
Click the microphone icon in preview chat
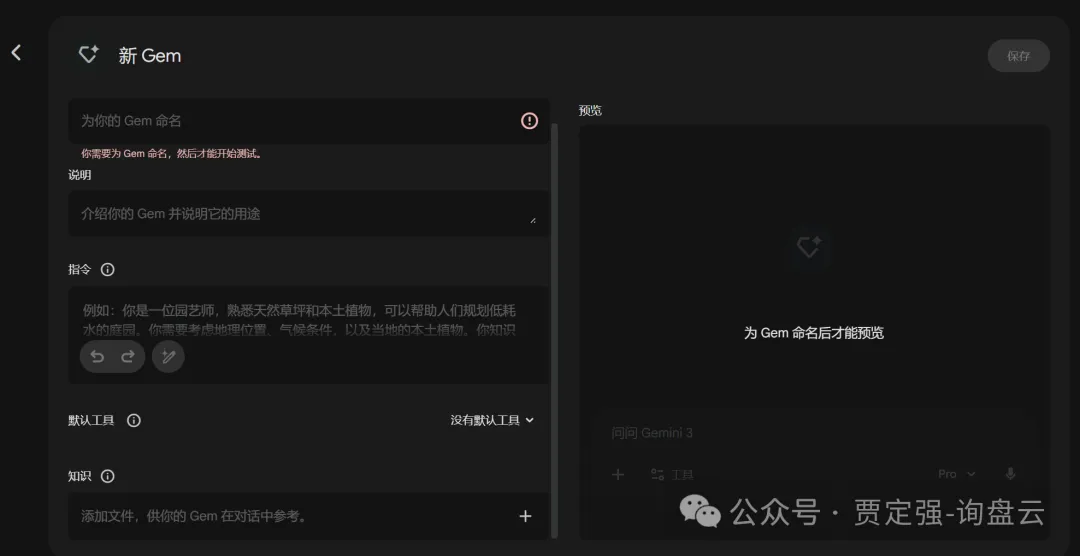(x=1010, y=474)
